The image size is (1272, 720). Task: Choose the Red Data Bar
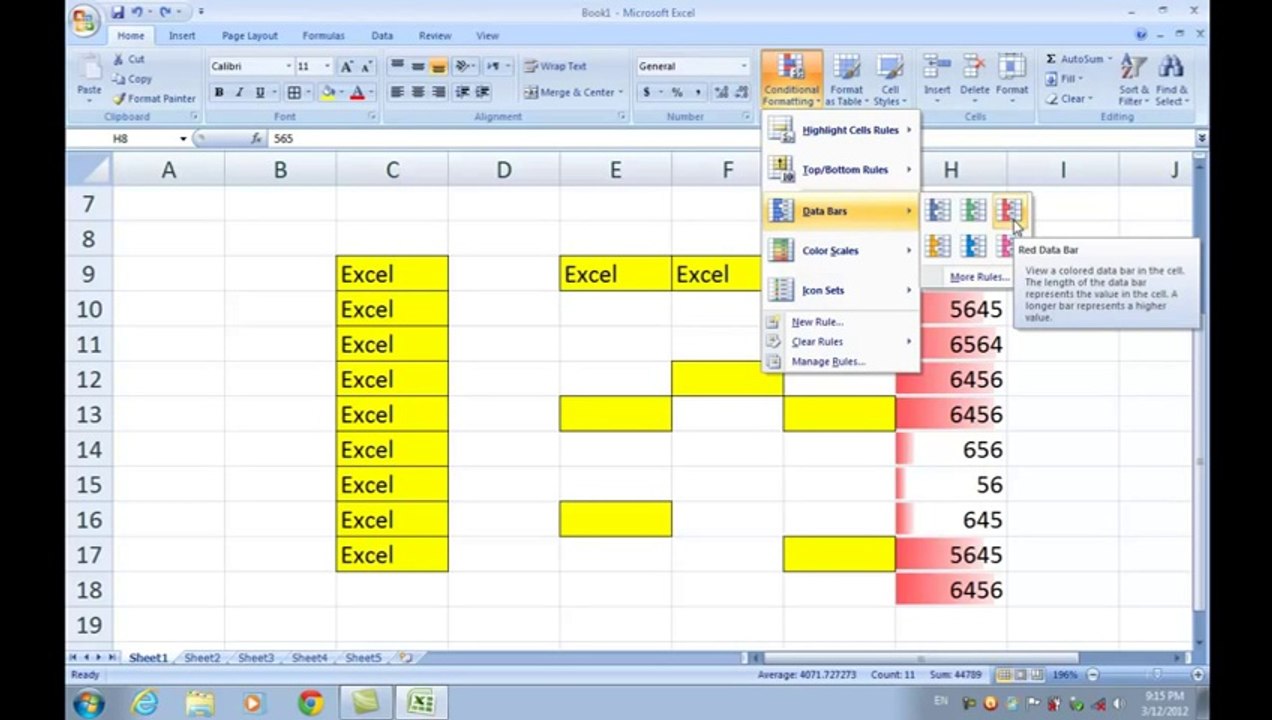tap(1009, 210)
